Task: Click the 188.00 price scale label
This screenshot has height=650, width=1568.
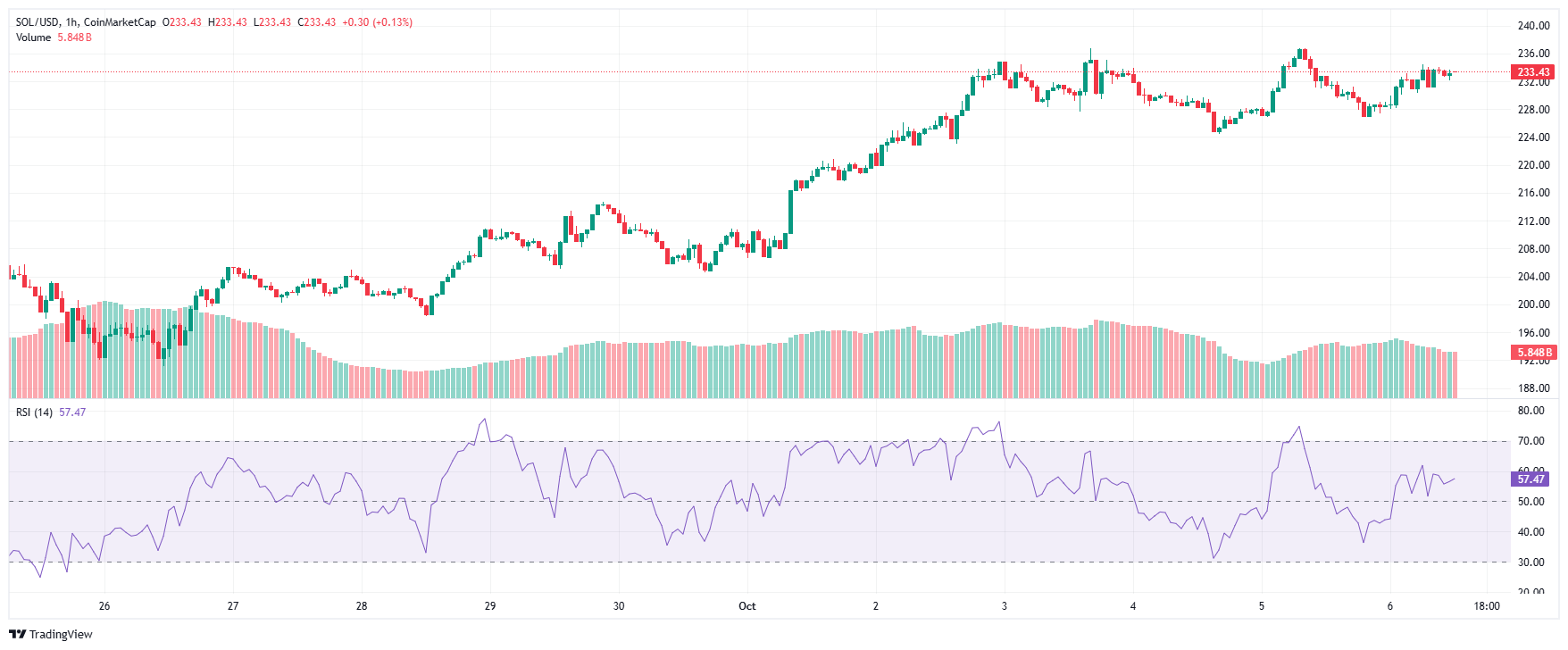Action: click(x=1533, y=388)
